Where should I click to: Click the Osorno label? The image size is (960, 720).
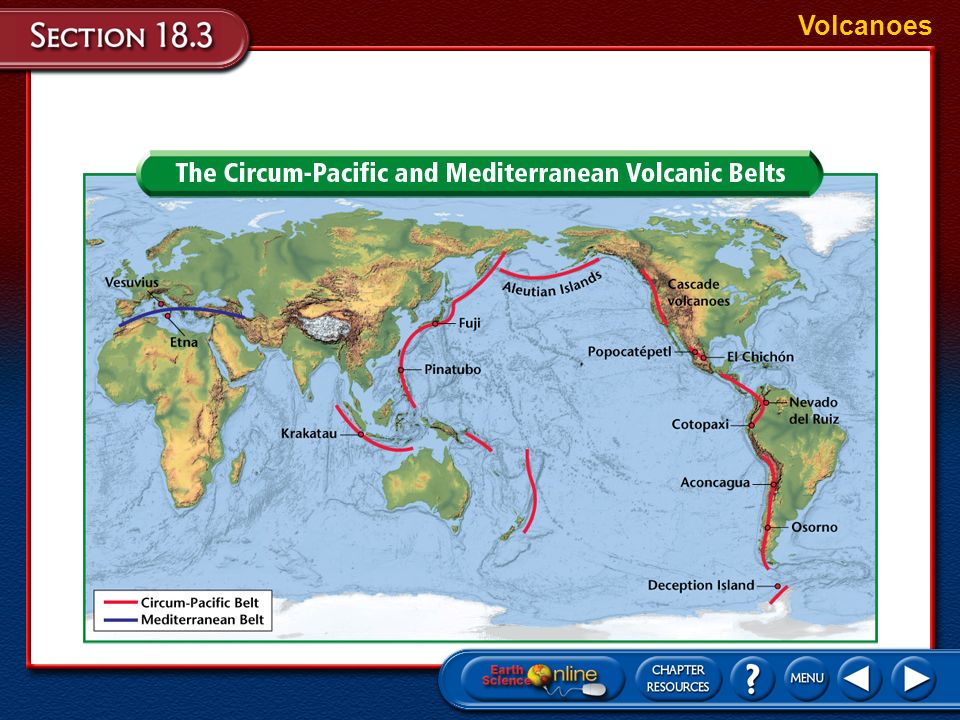tap(814, 527)
